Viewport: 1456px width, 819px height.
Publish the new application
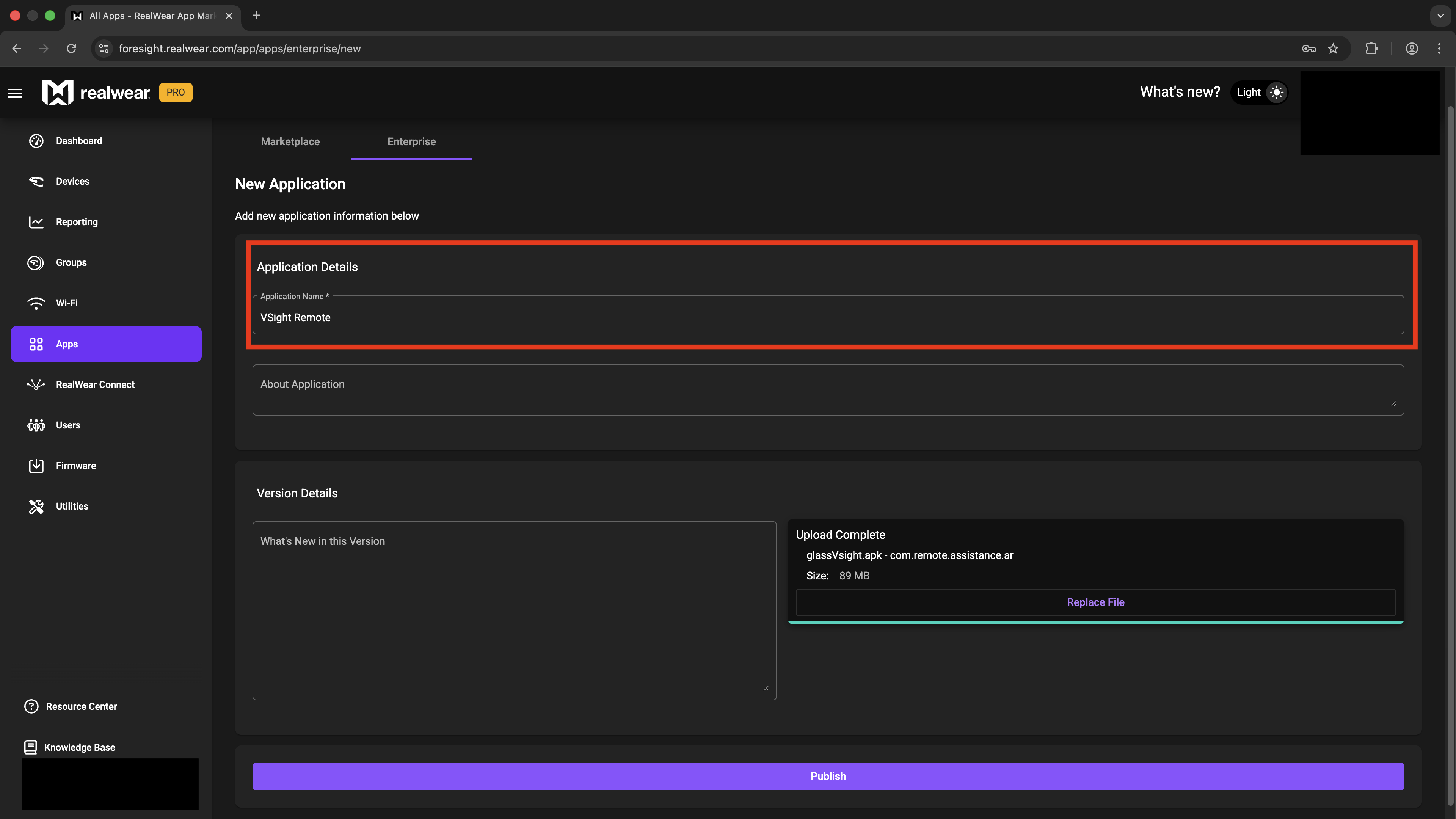point(828,777)
